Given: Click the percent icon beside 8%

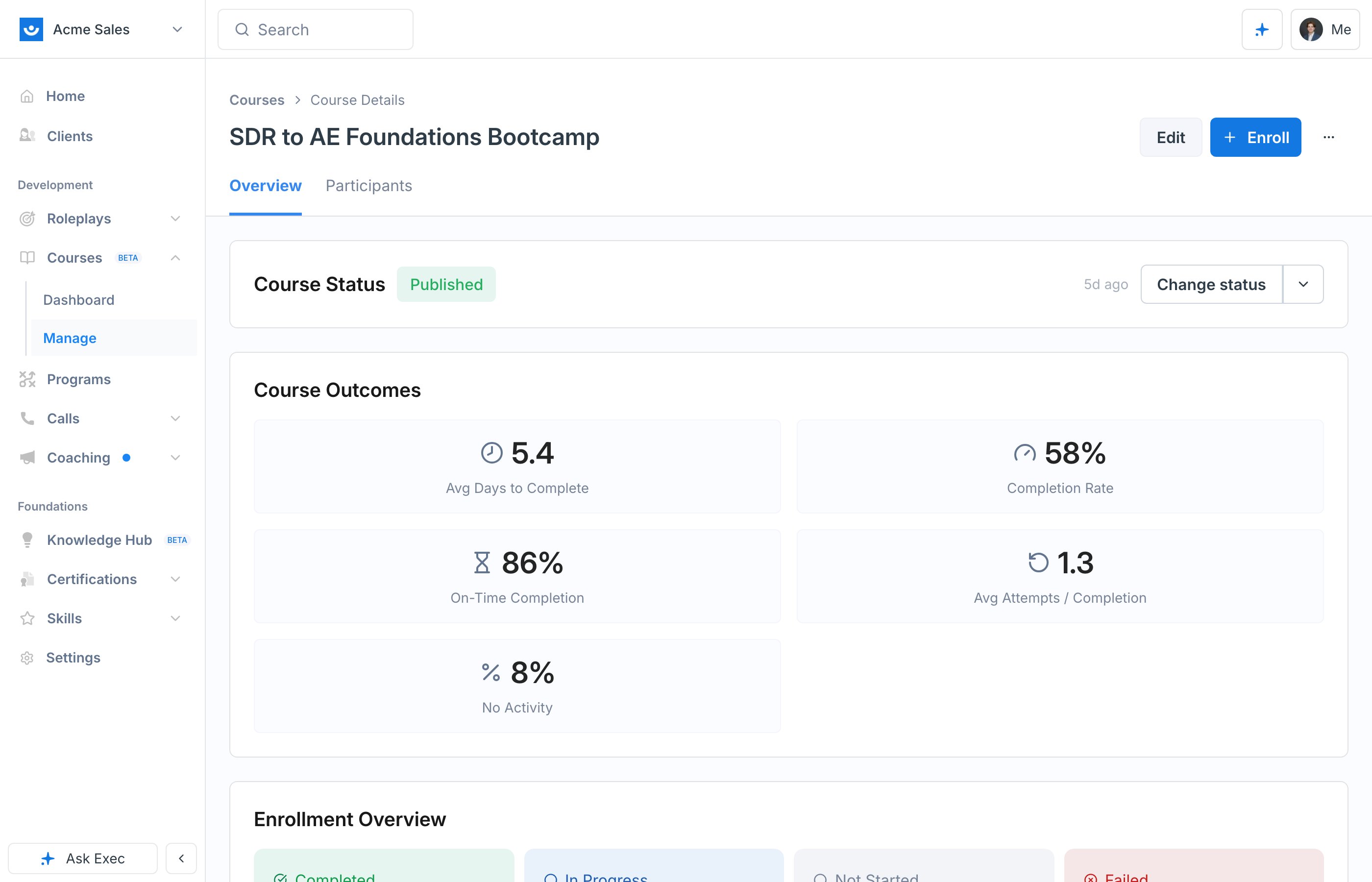Looking at the screenshot, I should [x=491, y=672].
